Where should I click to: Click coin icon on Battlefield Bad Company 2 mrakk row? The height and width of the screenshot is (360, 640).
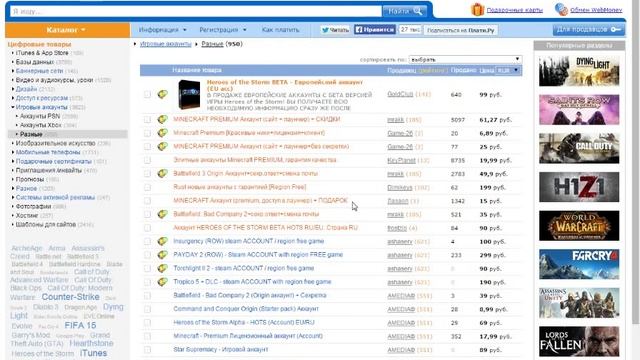pyautogui.click(x=162, y=214)
